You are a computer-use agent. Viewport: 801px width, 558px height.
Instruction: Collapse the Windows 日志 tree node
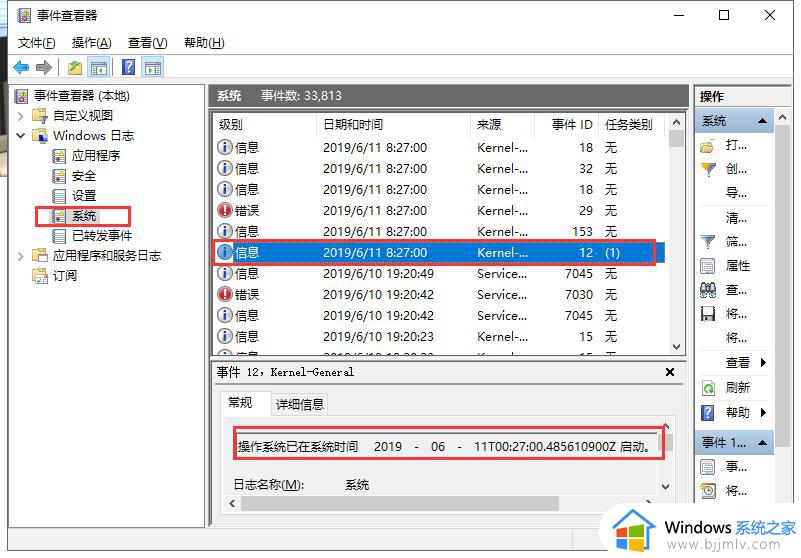(x=20, y=136)
